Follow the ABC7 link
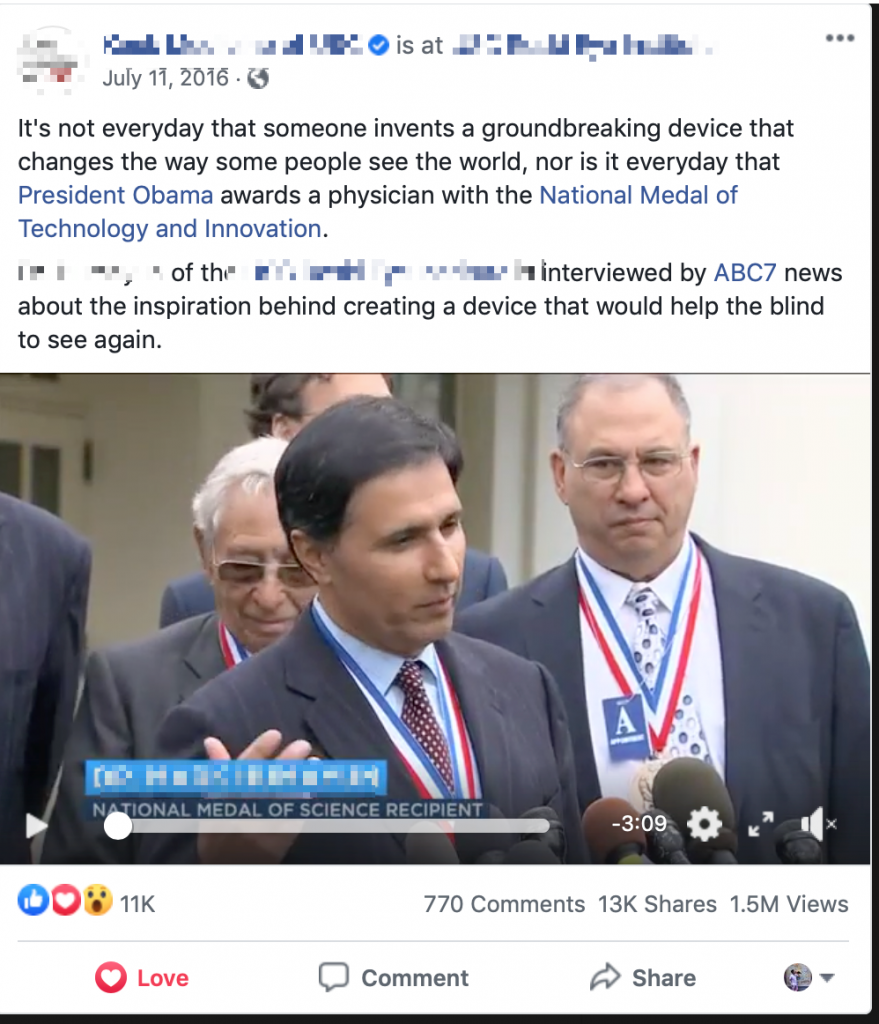This screenshot has height=1024, width=879. (744, 272)
